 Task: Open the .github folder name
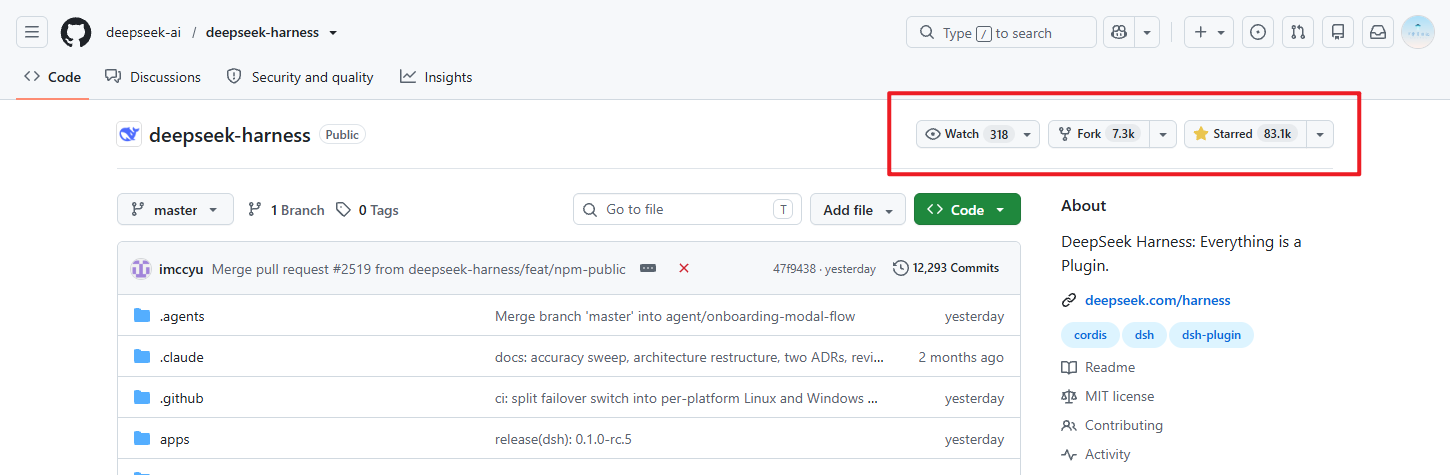(x=182, y=398)
